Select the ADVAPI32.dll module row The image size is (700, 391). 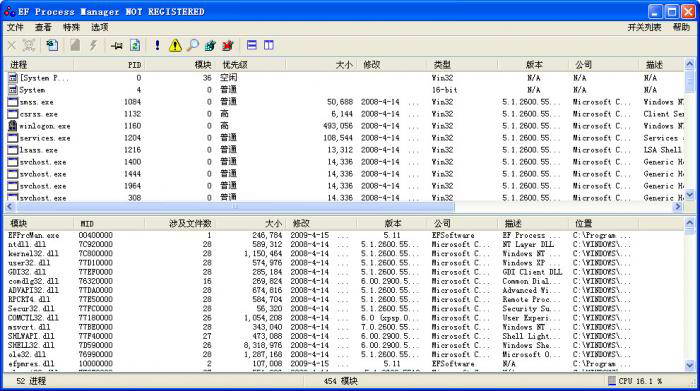[344, 290]
